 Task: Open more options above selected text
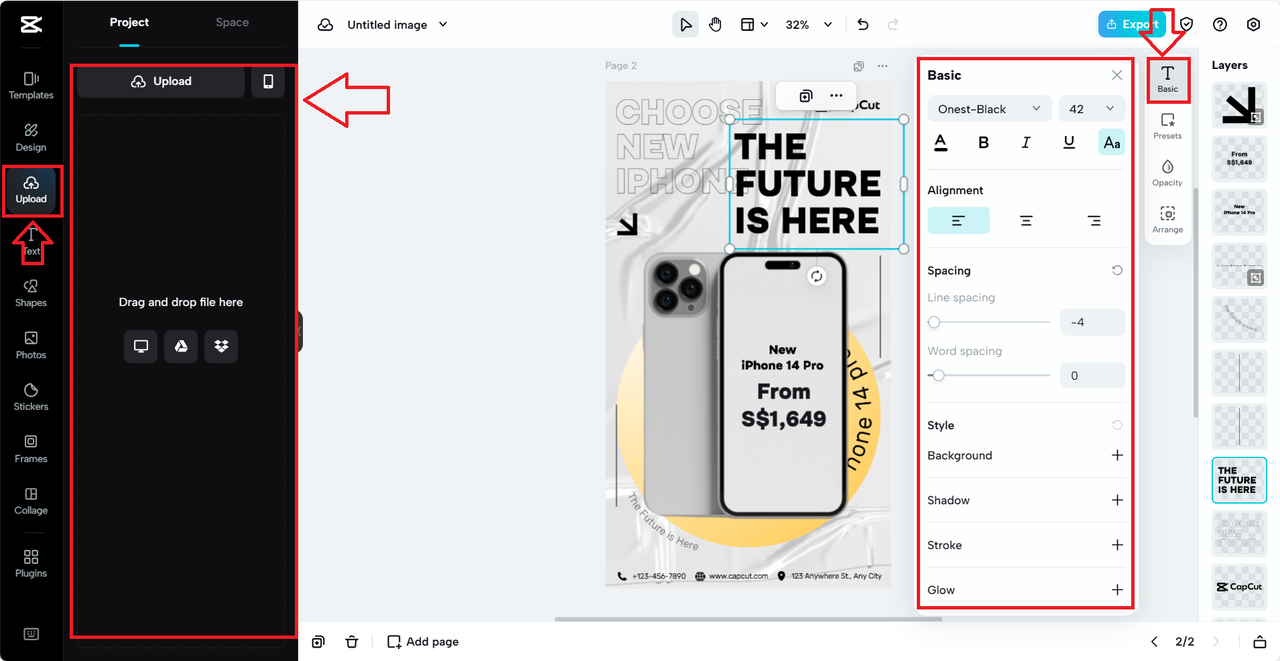coord(836,96)
